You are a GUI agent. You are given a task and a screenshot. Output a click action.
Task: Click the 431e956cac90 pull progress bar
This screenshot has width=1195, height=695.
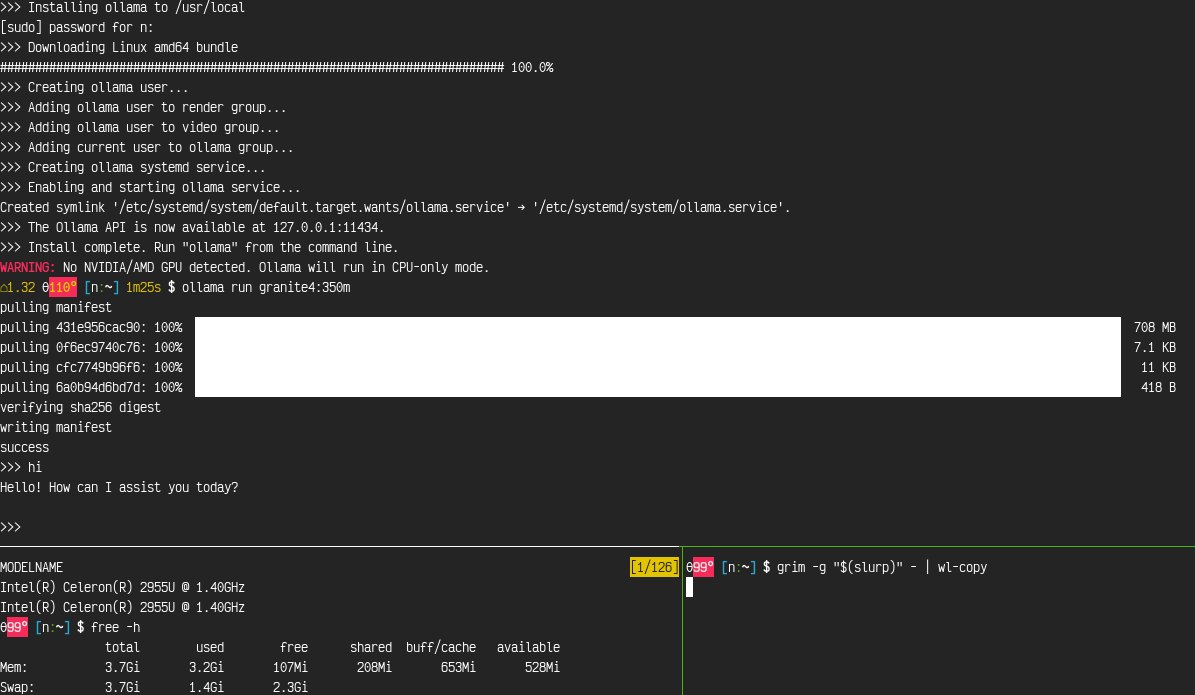tap(657, 328)
